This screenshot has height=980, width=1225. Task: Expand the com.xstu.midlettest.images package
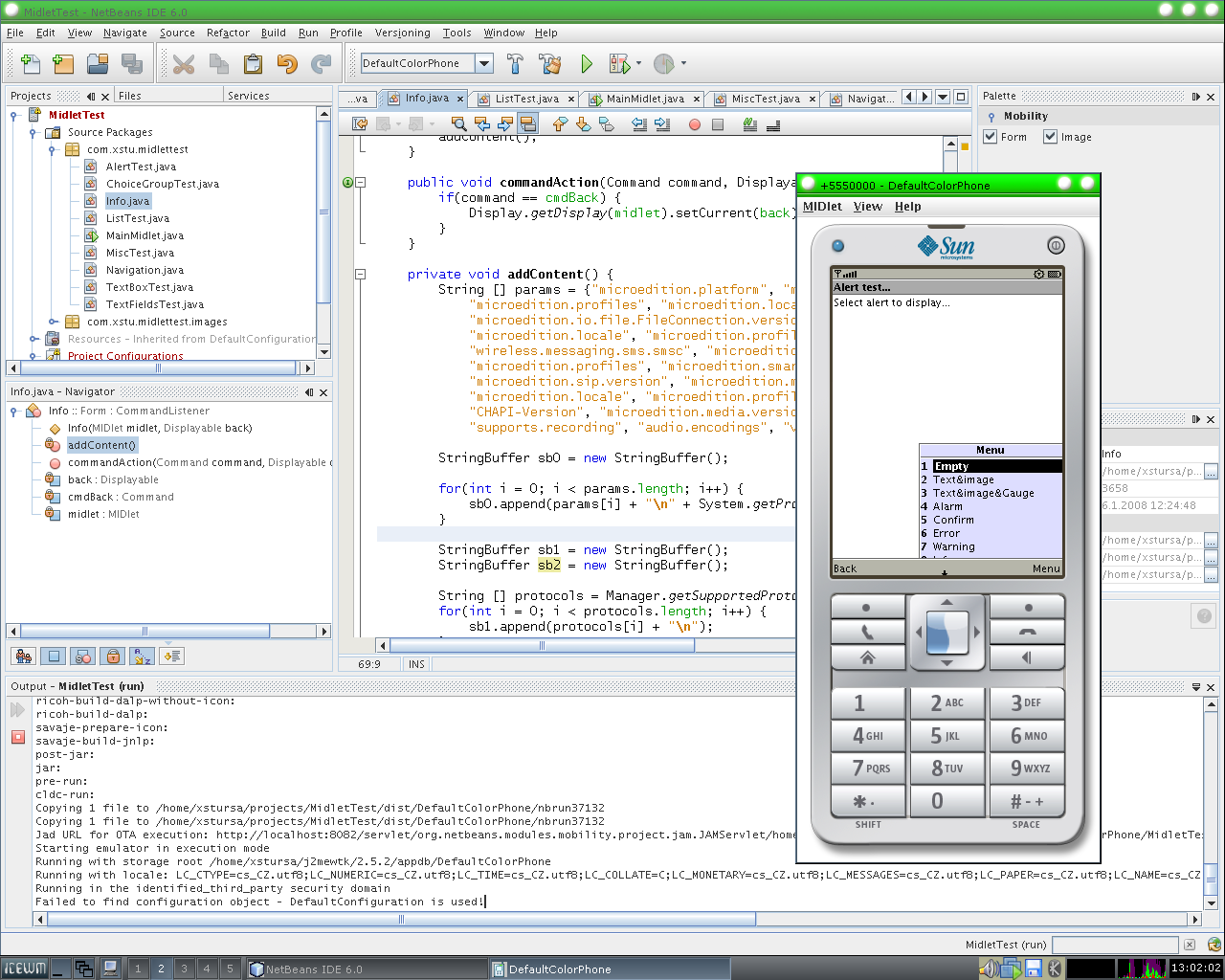pos(53,322)
